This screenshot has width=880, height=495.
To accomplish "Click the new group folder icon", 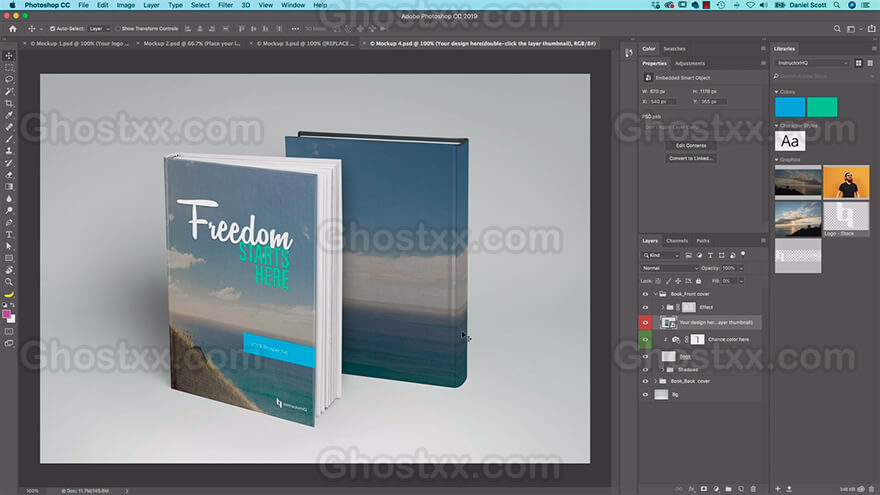I will pyautogui.click(x=728, y=489).
